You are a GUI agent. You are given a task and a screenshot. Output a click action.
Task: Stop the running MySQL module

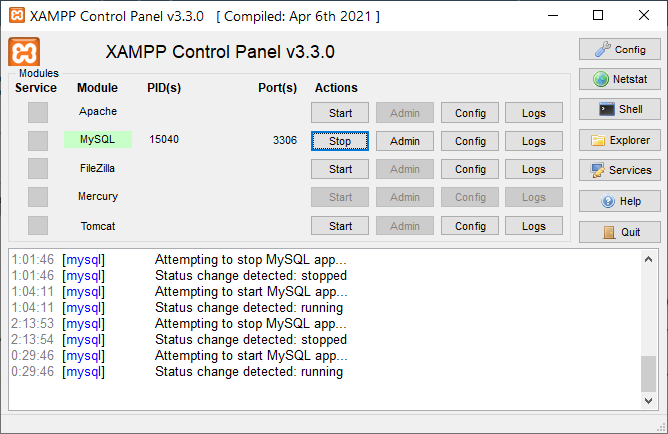pos(340,141)
